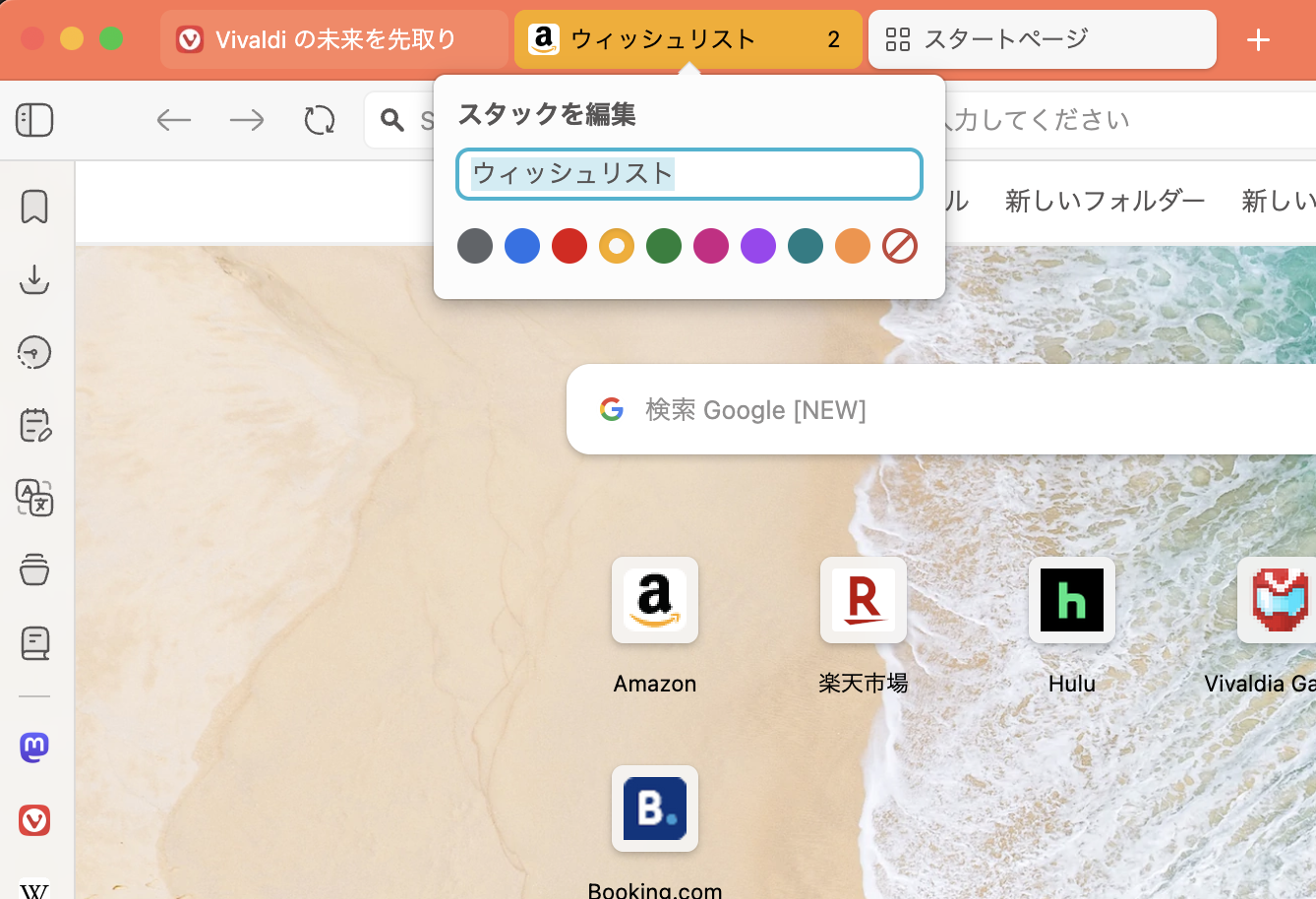Click the 新しいフォルダー link

(x=1104, y=201)
